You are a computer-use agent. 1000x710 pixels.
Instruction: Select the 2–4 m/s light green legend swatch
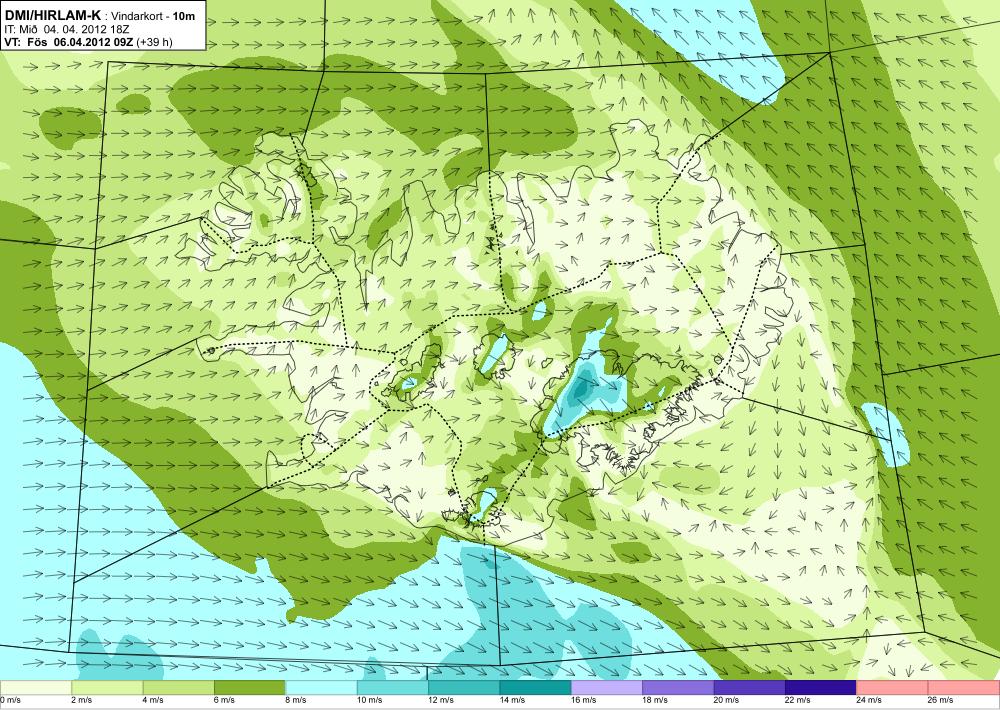click(x=107, y=688)
